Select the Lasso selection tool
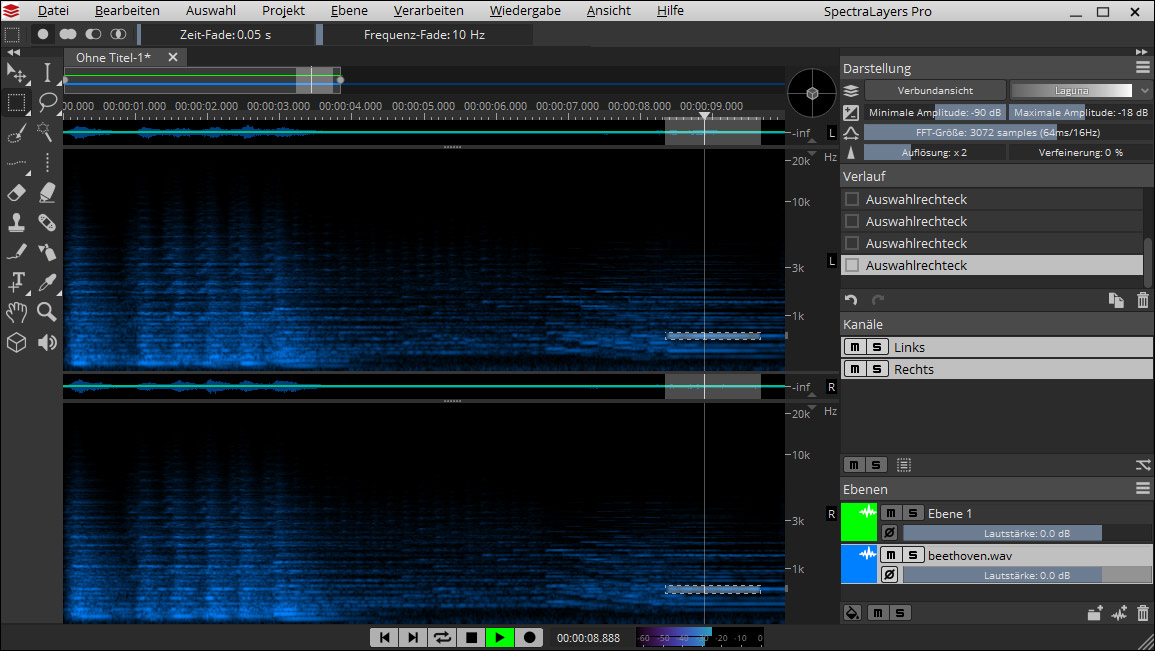Image resolution: width=1155 pixels, height=651 pixels. (47, 102)
